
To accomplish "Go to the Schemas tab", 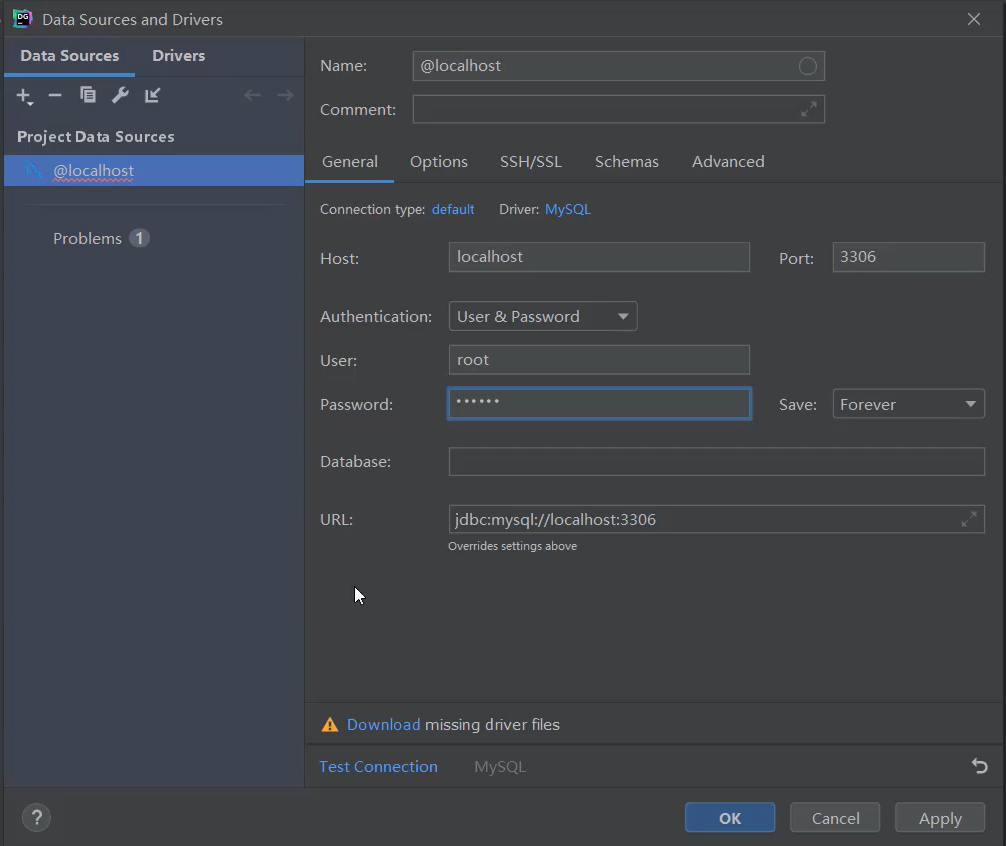I will (x=626, y=161).
